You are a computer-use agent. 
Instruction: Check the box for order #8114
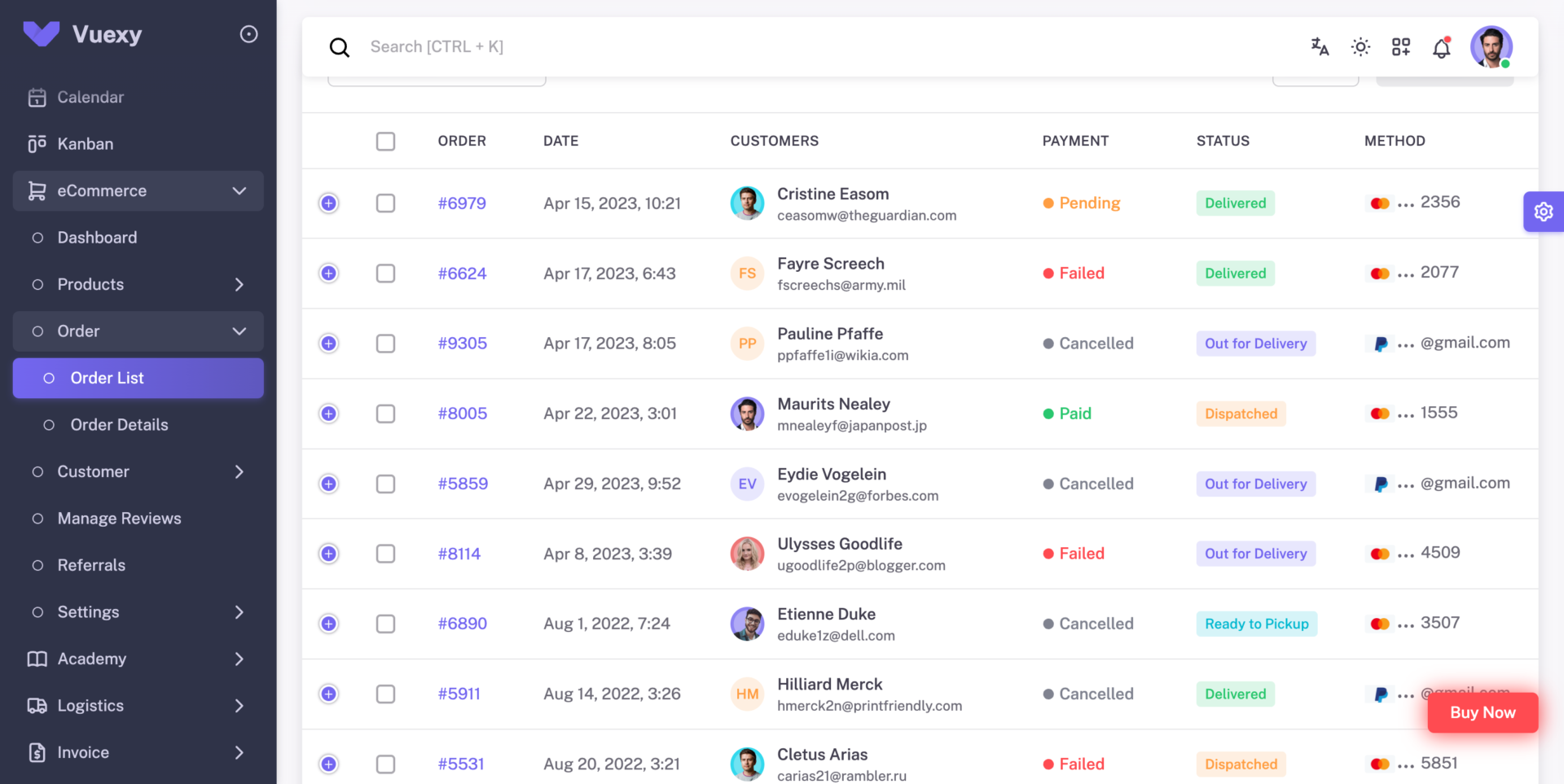coord(386,554)
